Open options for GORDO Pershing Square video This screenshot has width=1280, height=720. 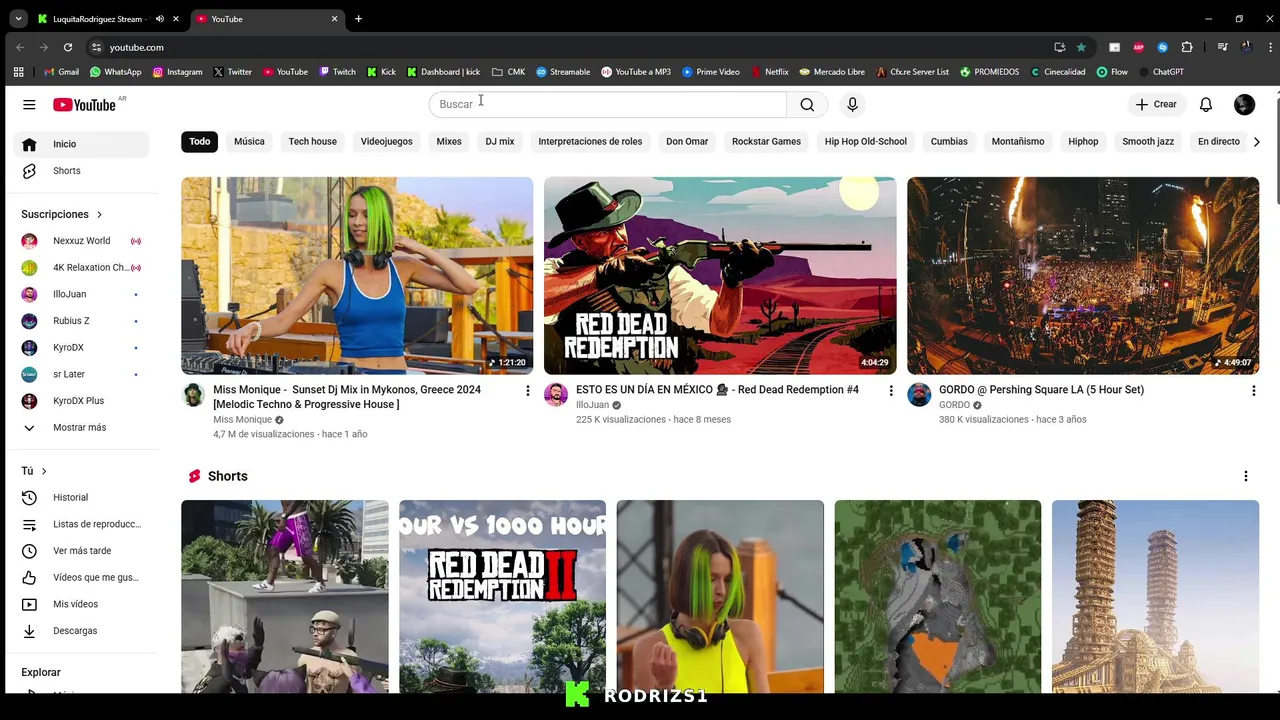(x=1253, y=391)
